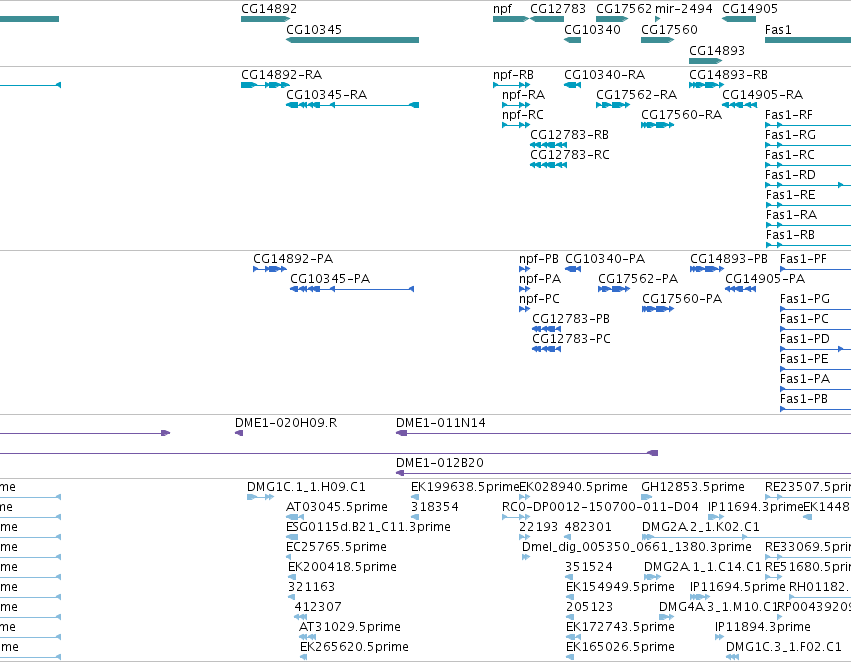
Task: Click protein CG10340-PA
Action: (605, 259)
